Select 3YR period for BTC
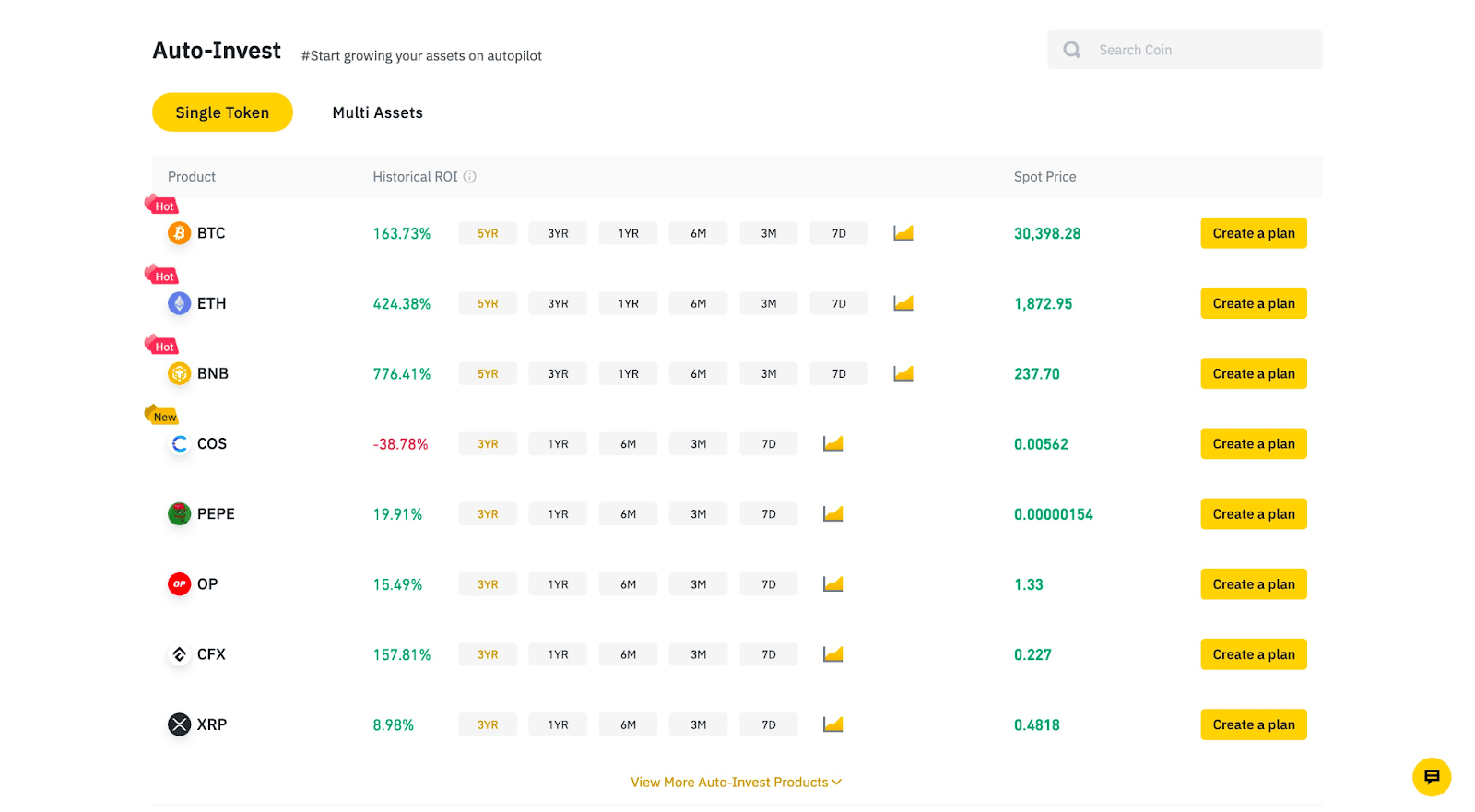The width and height of the screenshot is (1475, 812). pyautogui.click(x=558, y=233)
